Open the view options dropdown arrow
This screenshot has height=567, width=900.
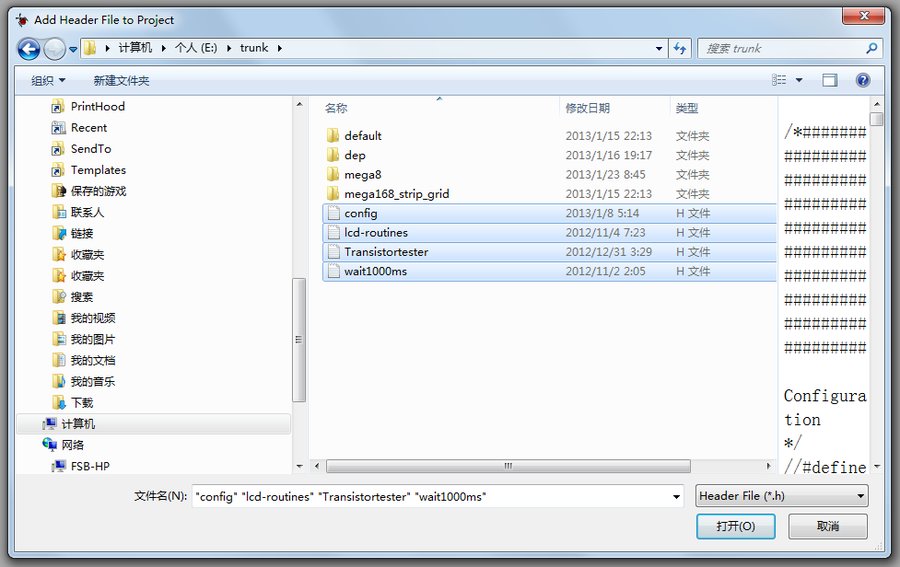coord(799,80)
